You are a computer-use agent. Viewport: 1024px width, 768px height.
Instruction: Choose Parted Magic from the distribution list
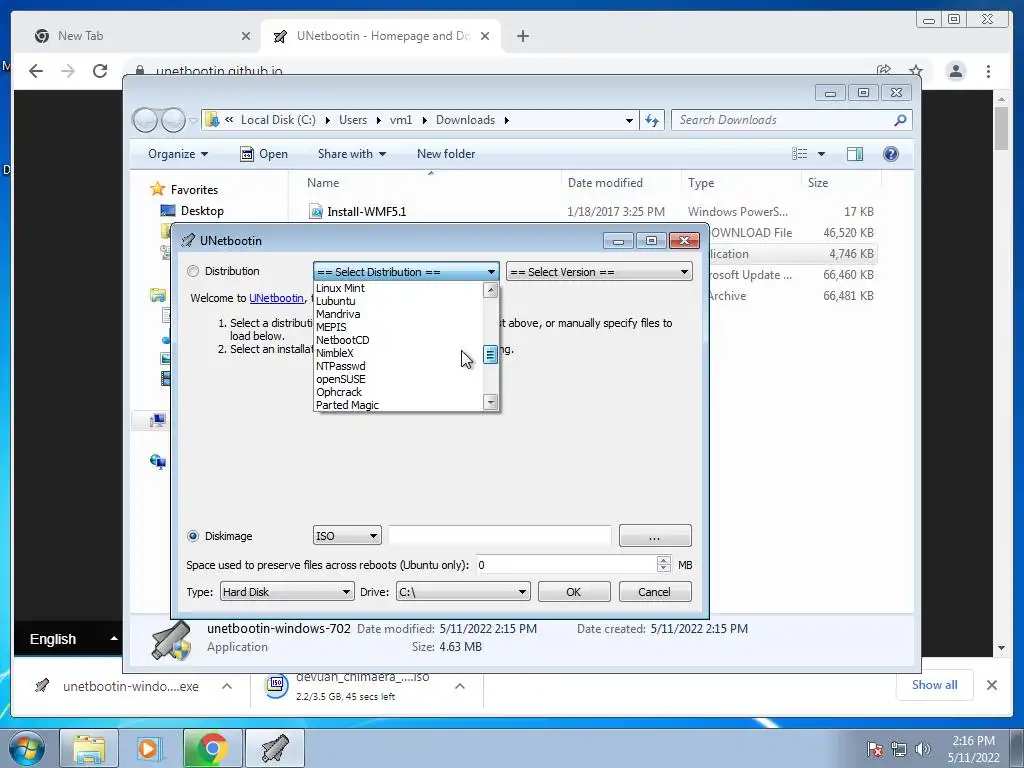point(347,406)
